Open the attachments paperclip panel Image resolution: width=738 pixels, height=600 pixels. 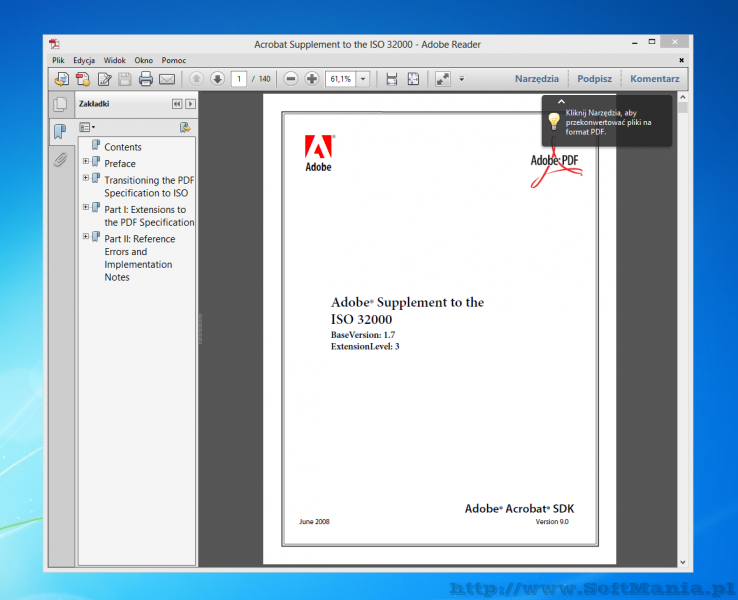[60, 160]
